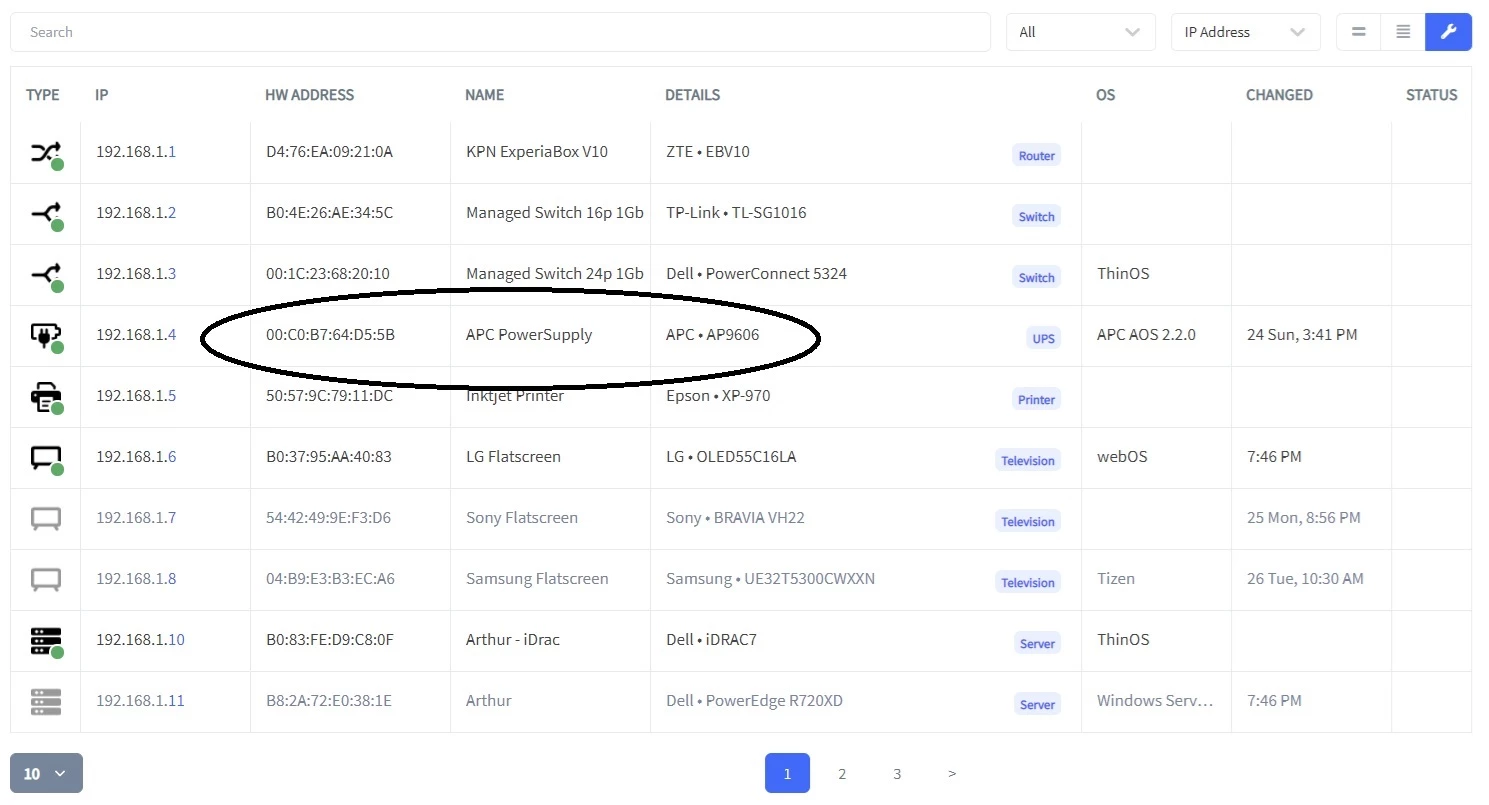
Task: Sort by the HW ADDRESS column header
Action: point(309,95)
